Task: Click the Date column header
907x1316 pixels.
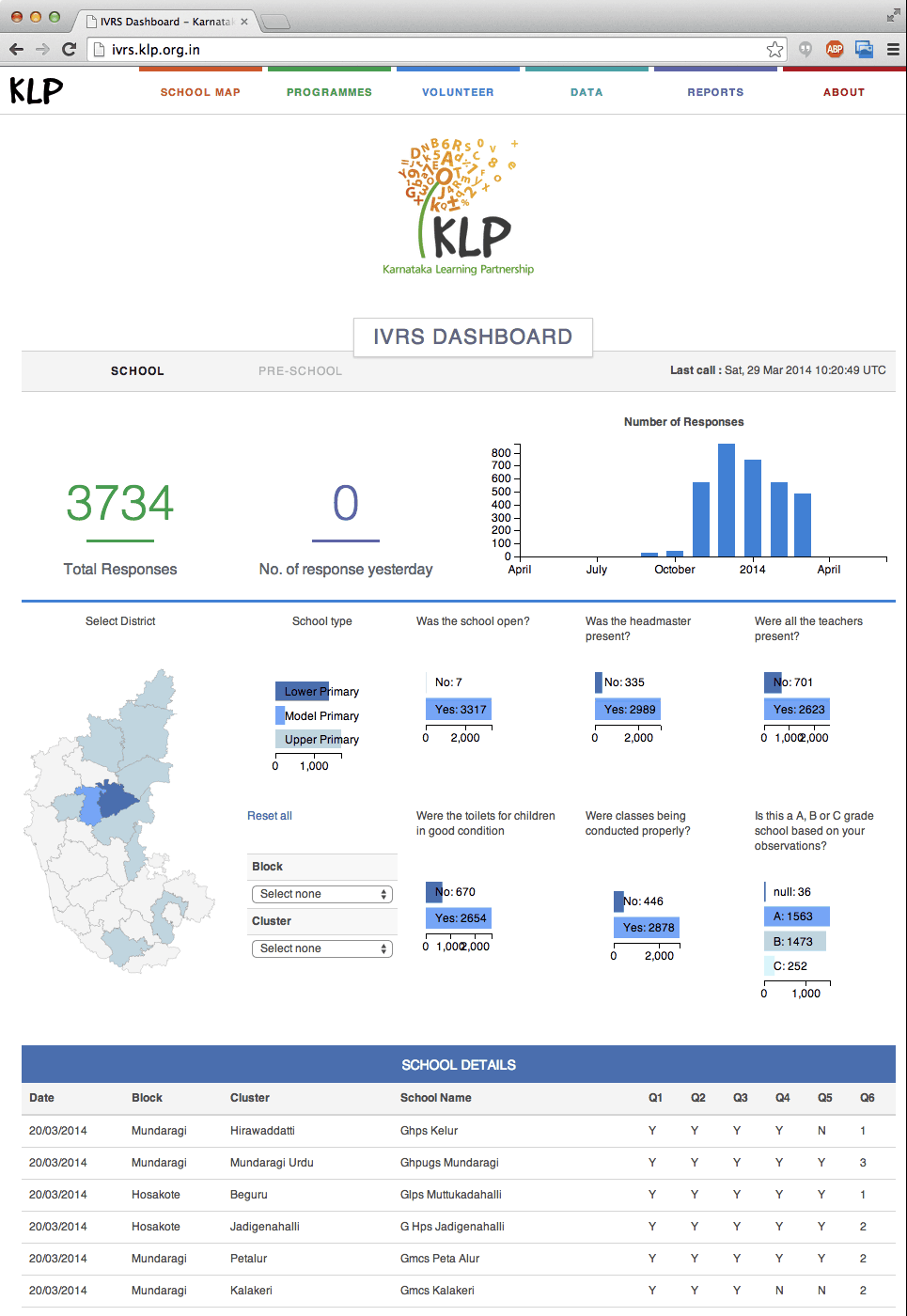Action: tap(41, 1098)
